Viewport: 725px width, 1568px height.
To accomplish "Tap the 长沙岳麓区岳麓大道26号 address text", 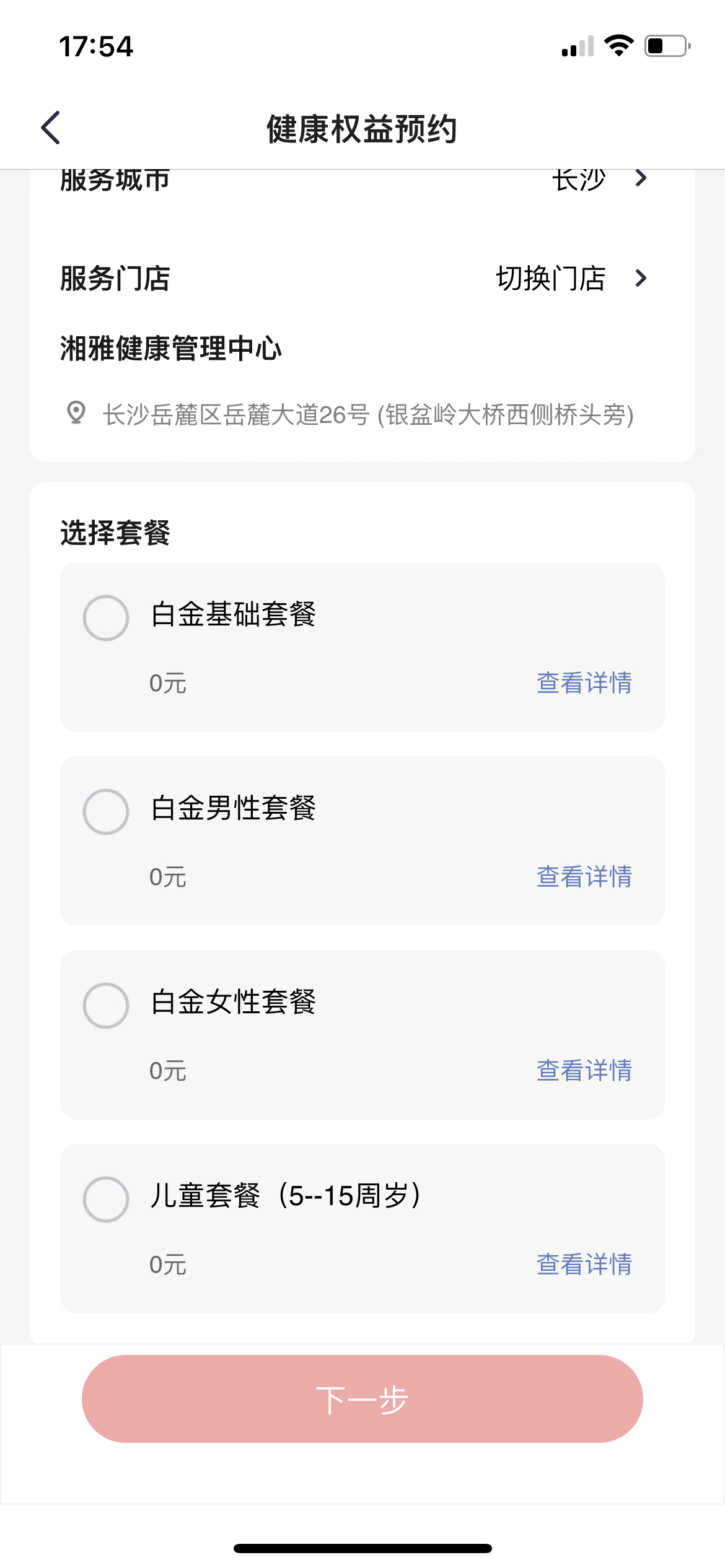I will click(368, 414).
